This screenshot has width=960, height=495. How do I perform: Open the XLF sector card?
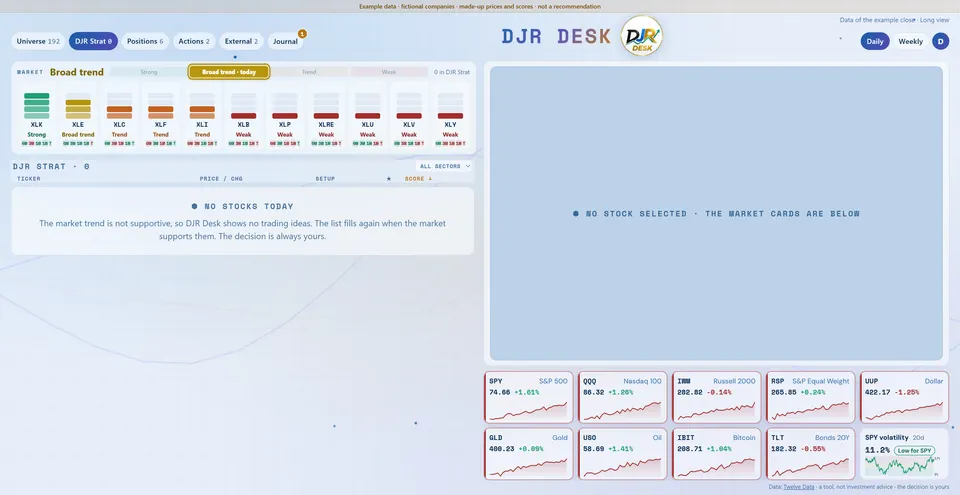[x=160, y=116]
